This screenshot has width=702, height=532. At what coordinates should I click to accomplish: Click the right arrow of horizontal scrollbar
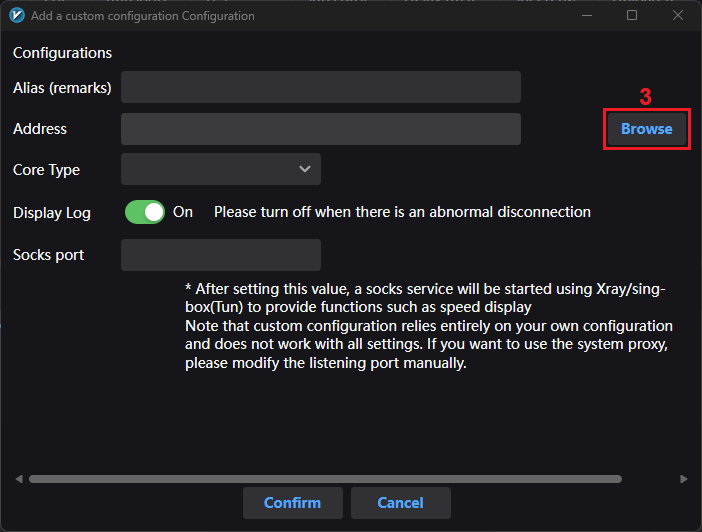click(683, 479)
